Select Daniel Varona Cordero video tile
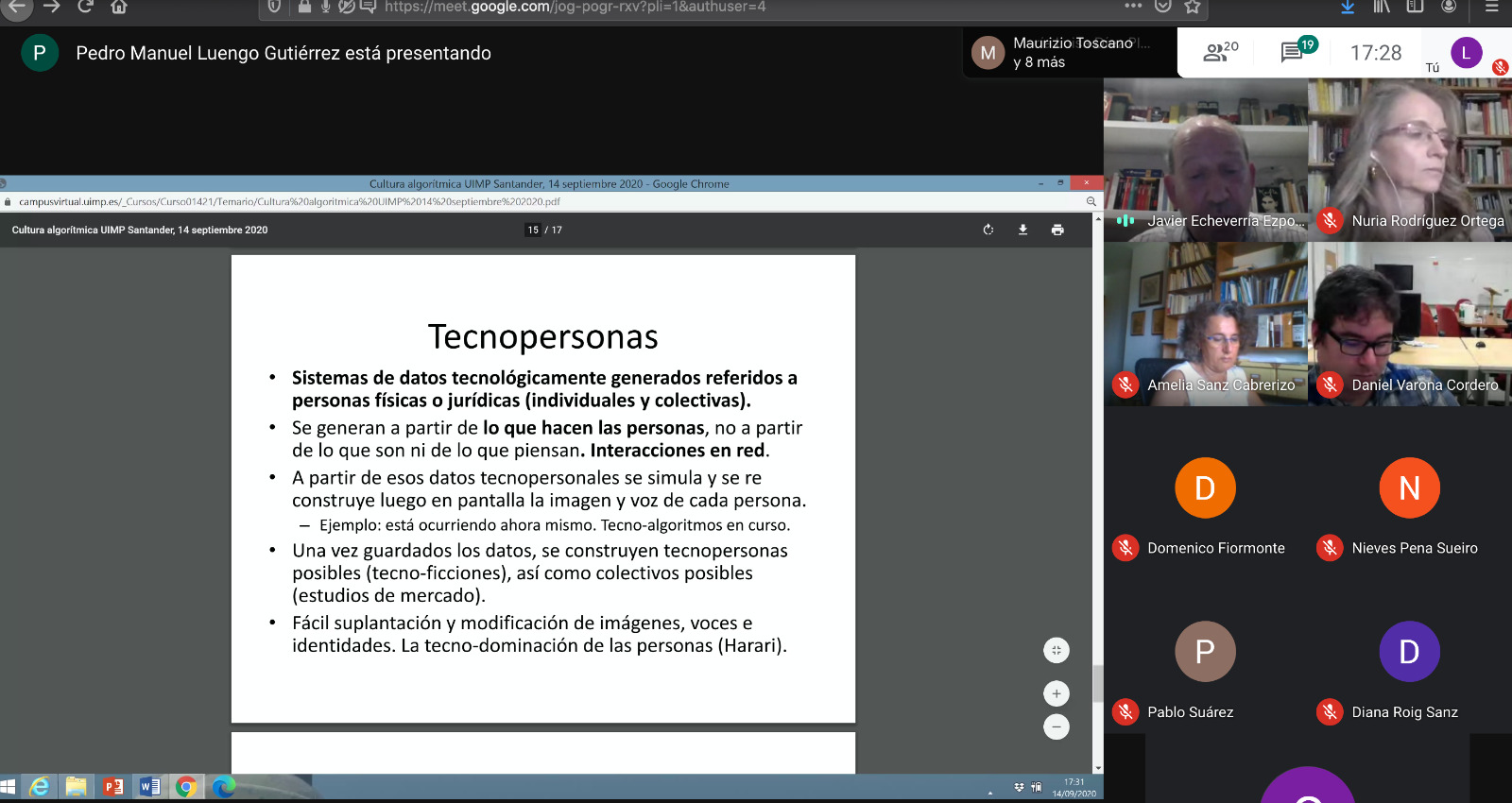Viewport: 1512px width, 803px height. pyautogui.click(x=1410, y=324)
